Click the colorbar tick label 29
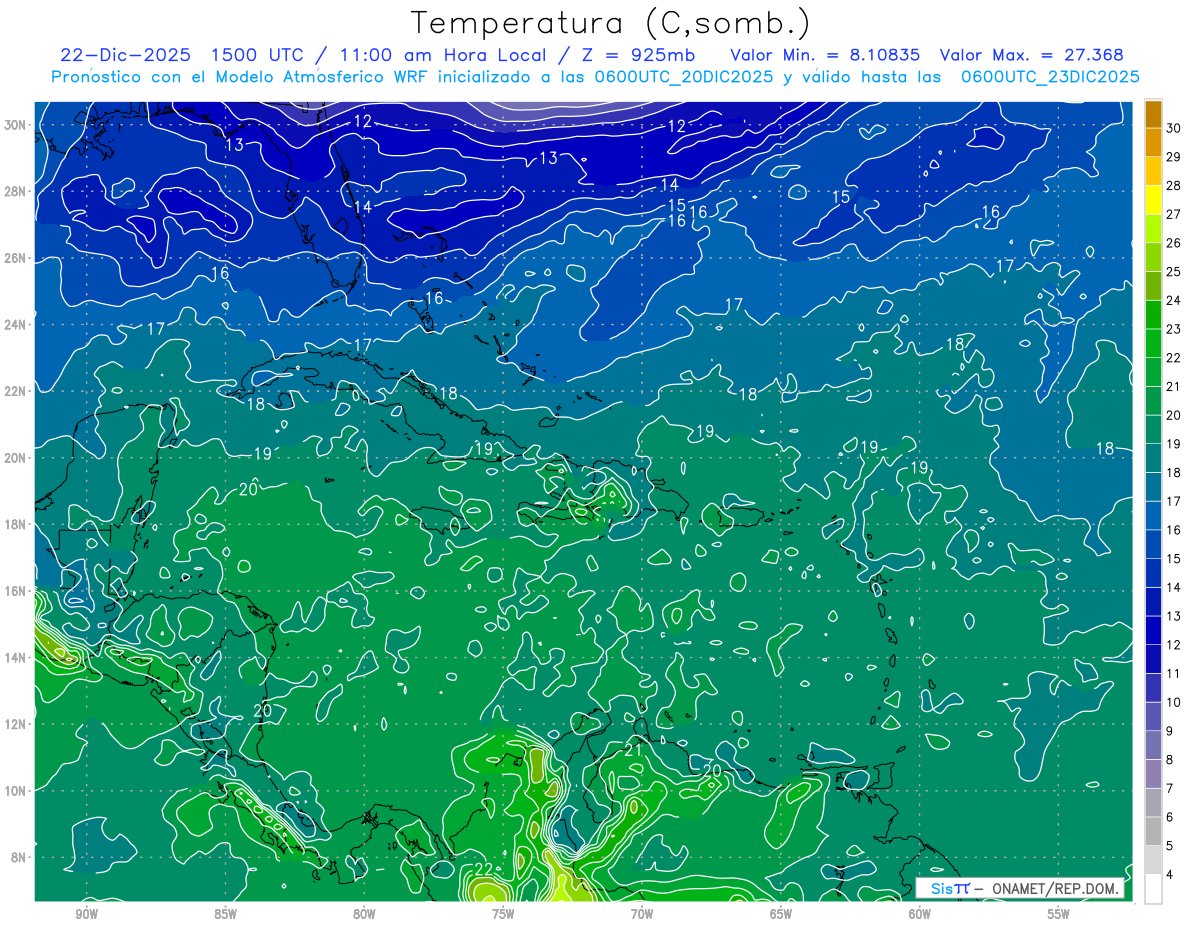 1175,156
